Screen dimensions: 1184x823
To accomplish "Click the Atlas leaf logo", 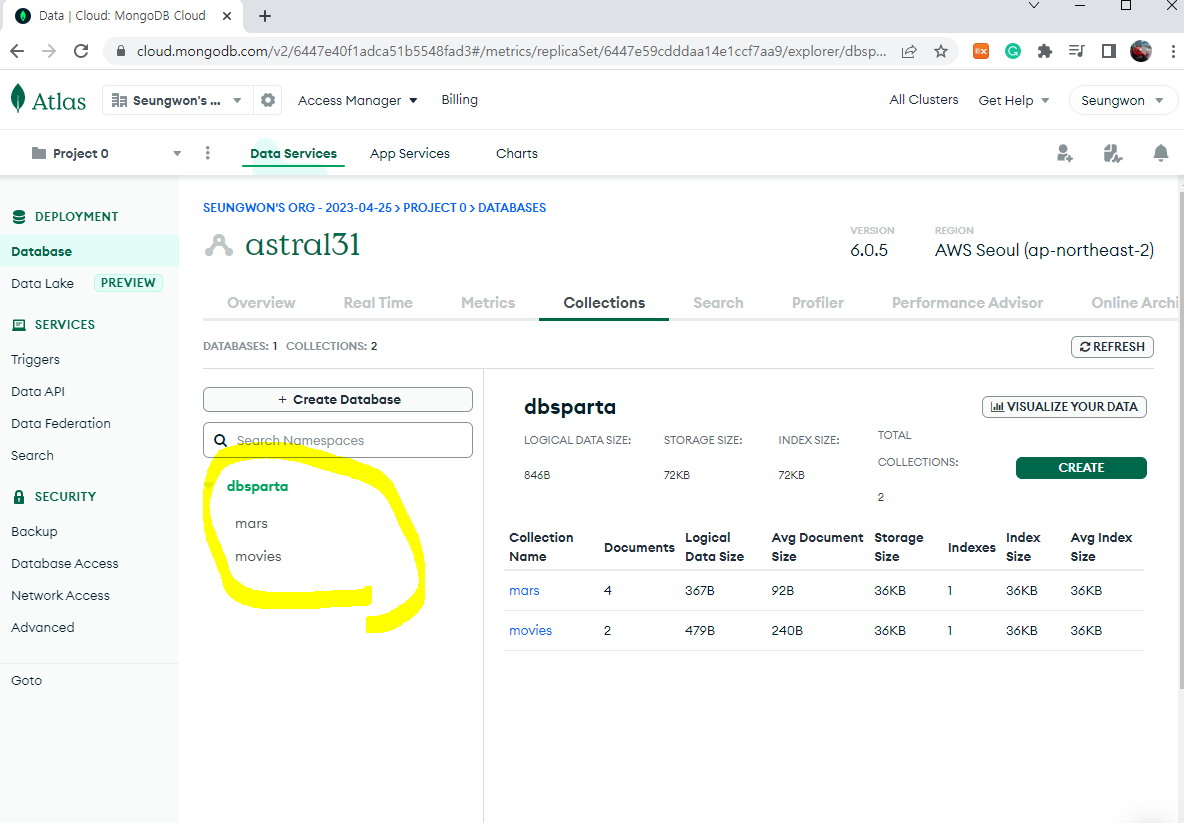I will [x=18, y=99].
